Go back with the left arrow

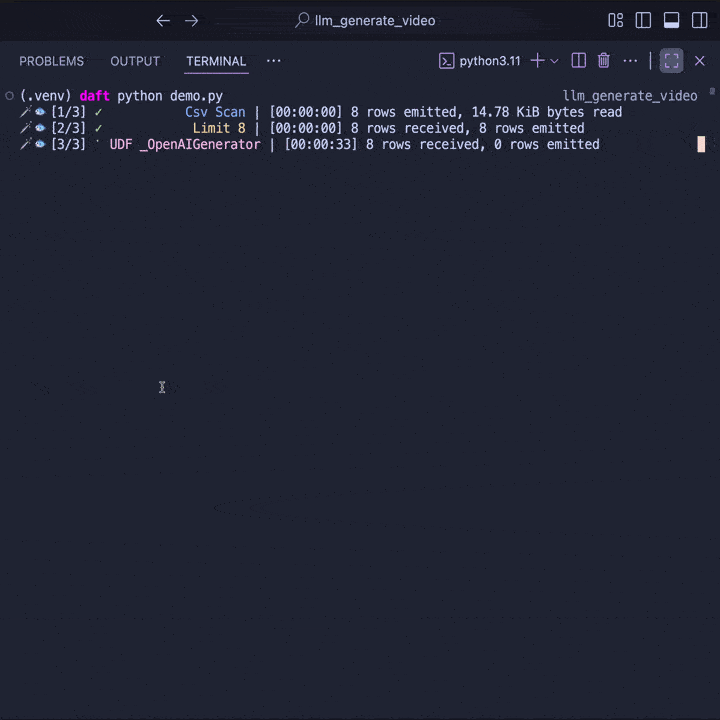click(x=163, y=21)
